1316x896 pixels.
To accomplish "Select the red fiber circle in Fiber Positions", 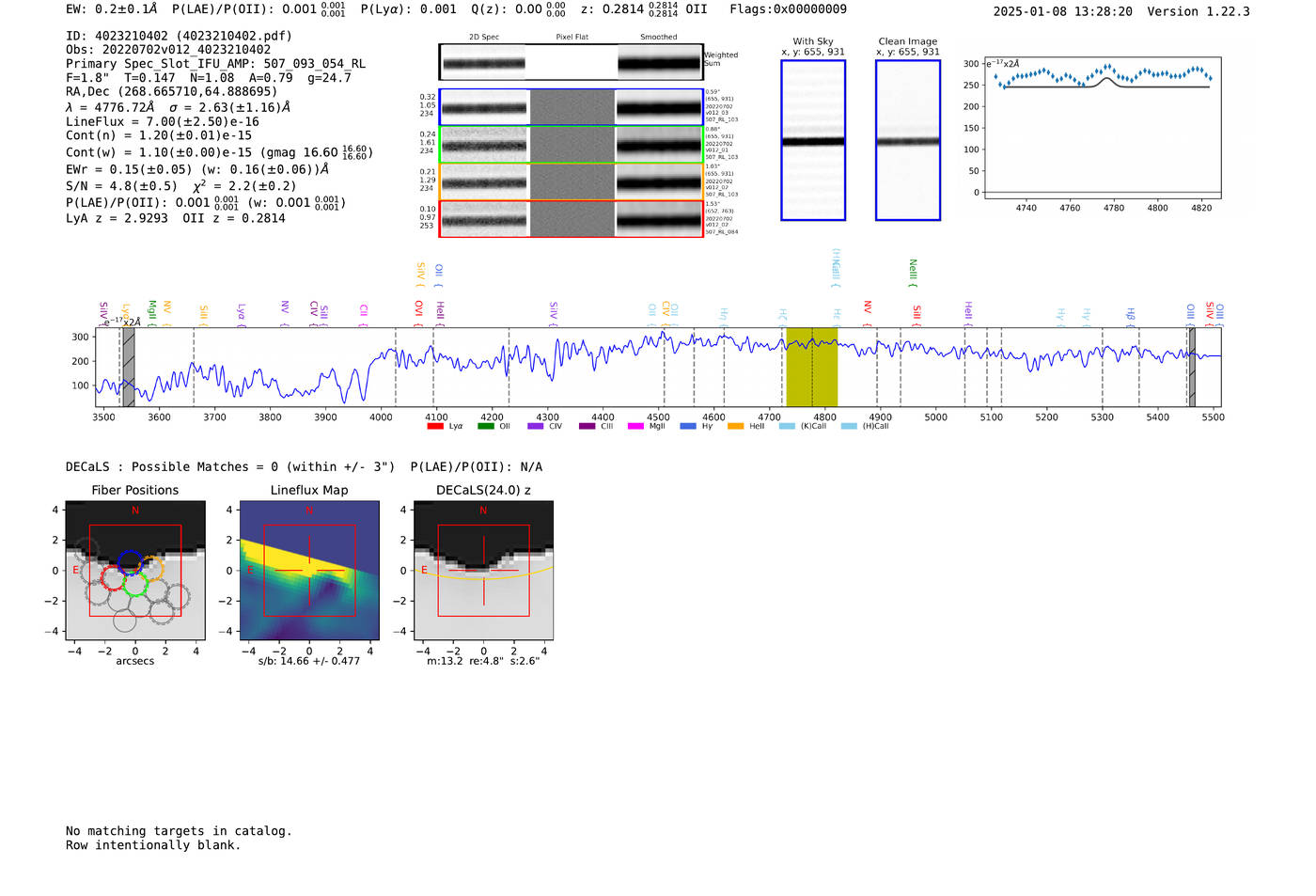I will (113, 577).
